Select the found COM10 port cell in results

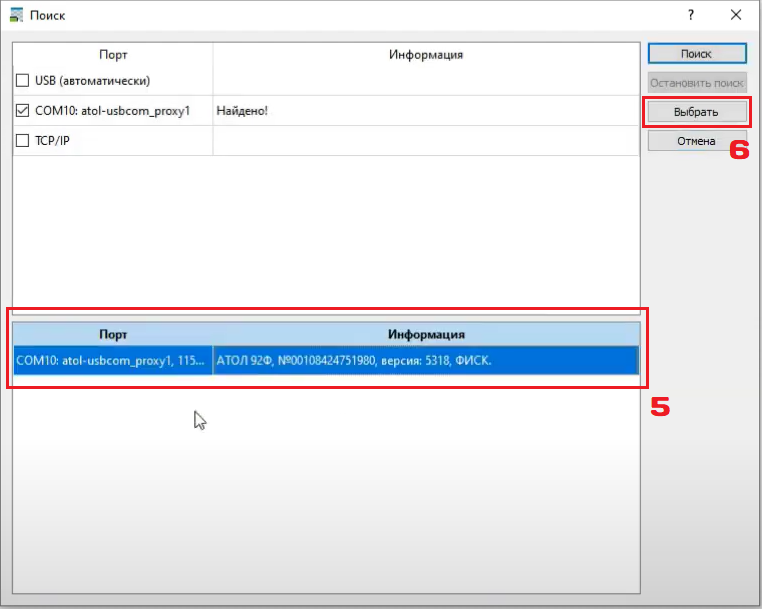point(112,360)
